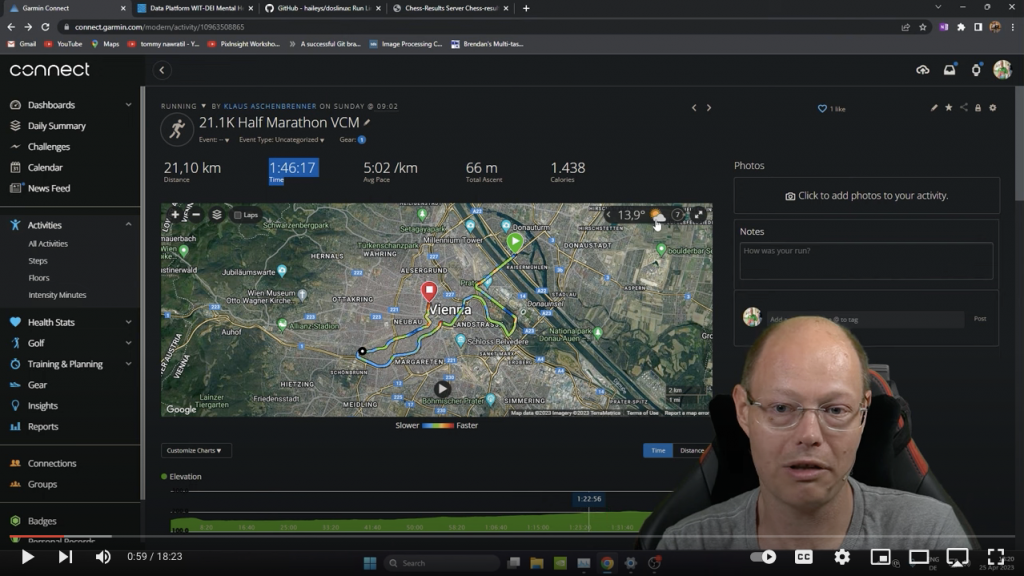Open All Activities in the sidebar
1024x576 pixels.
48,244
